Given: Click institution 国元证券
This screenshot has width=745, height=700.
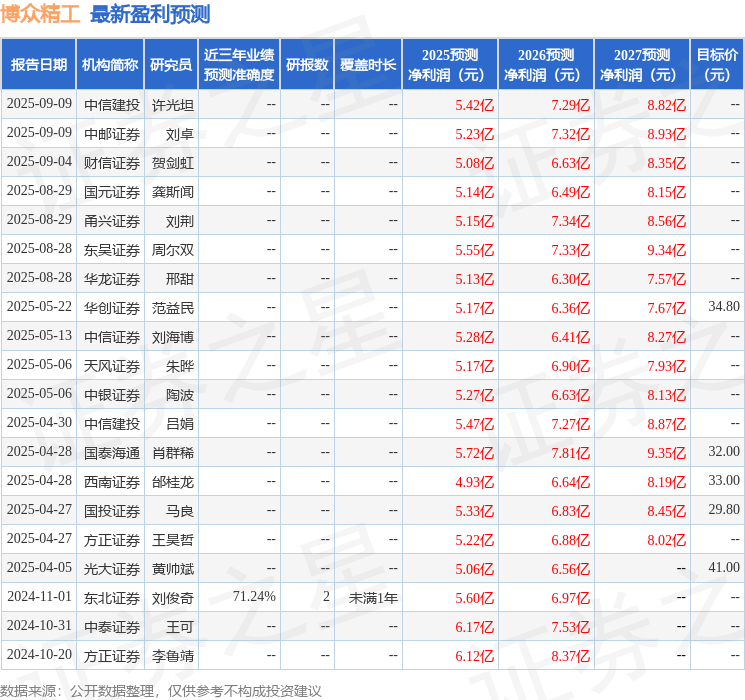Looking at the screenshot, I should point(112,192).
